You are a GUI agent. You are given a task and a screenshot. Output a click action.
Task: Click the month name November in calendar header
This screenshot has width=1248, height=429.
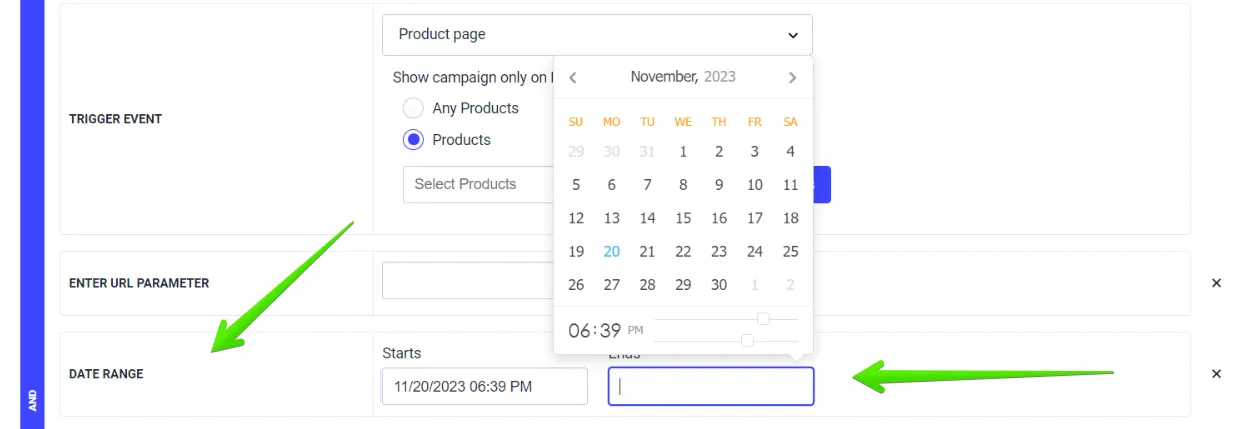tap(664, 77)
